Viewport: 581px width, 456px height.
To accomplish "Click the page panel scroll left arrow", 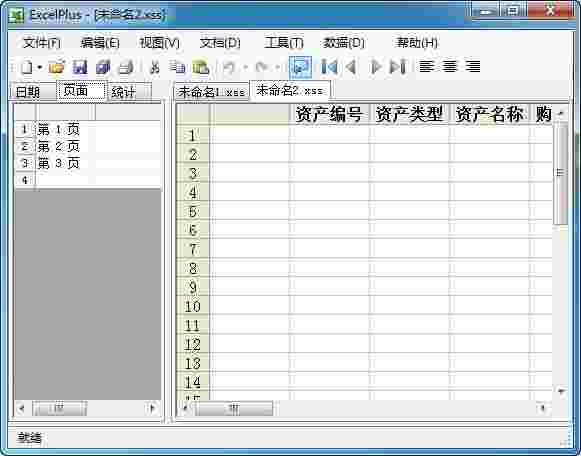I will click(x=22, y=409).
